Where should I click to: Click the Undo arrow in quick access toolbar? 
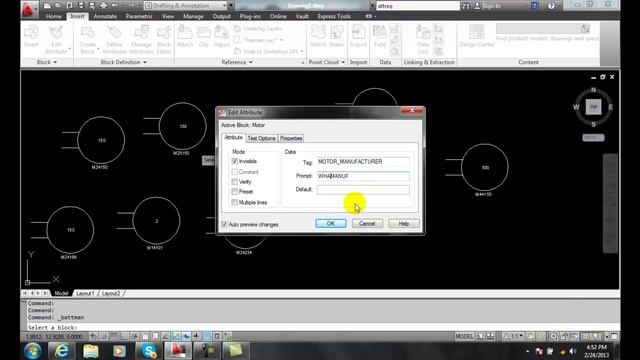(115, 6)
